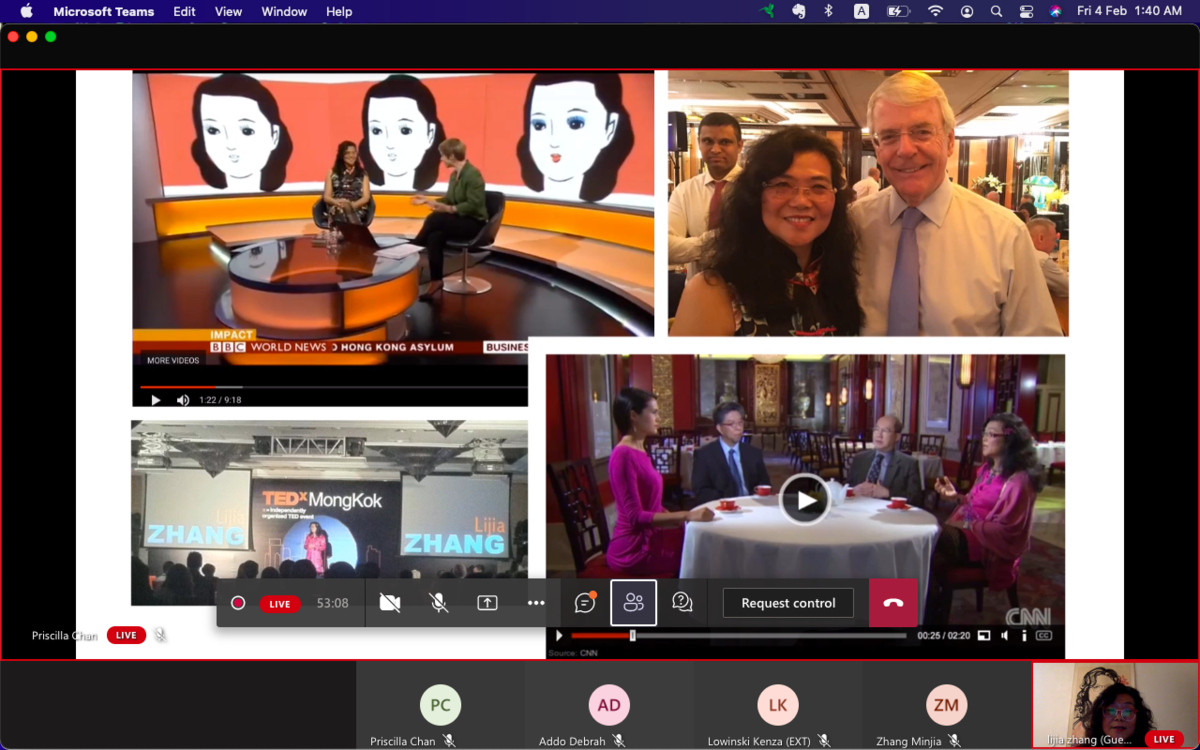The image size is (1200, 750).
Task: Click the CNN video playhead marker
Action: tap(632, 635)
